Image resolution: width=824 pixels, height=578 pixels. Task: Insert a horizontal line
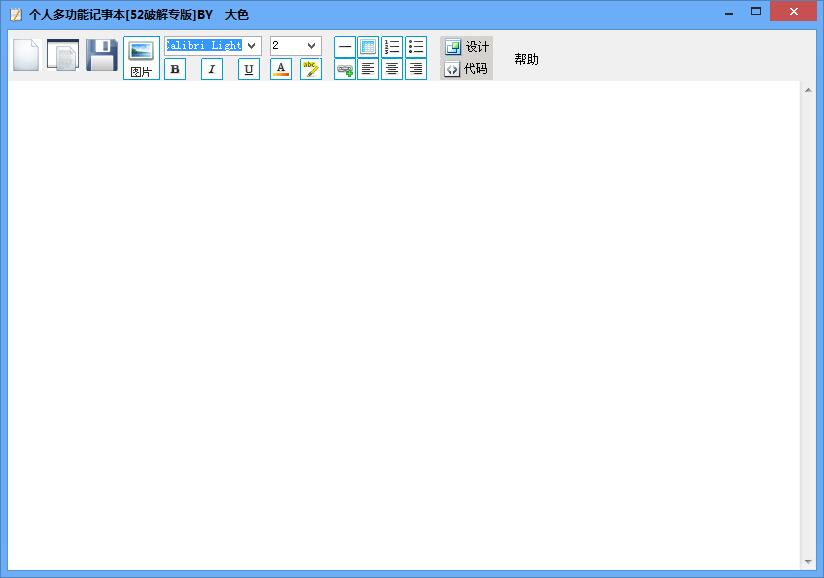[345, 47]
